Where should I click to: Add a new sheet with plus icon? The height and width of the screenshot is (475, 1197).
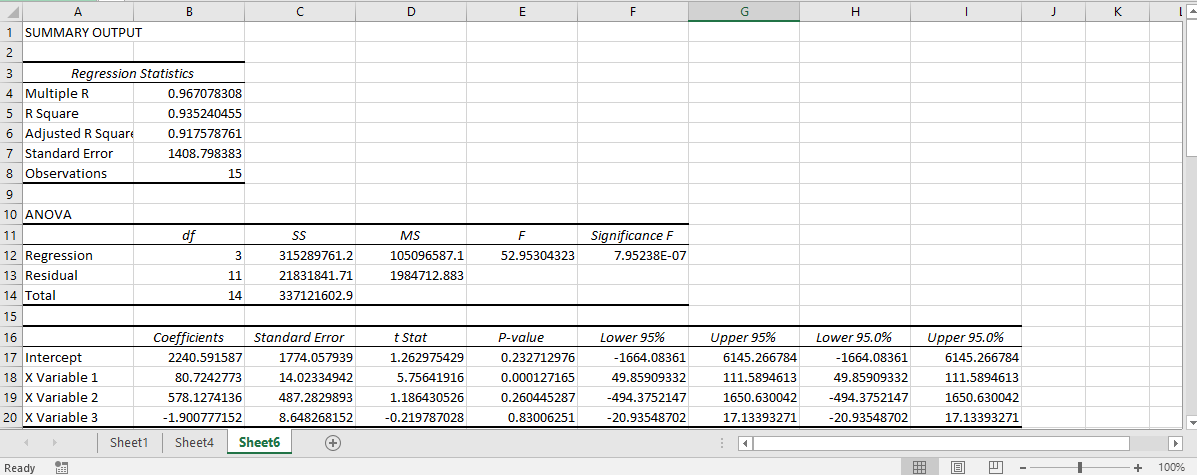(332, 443)
